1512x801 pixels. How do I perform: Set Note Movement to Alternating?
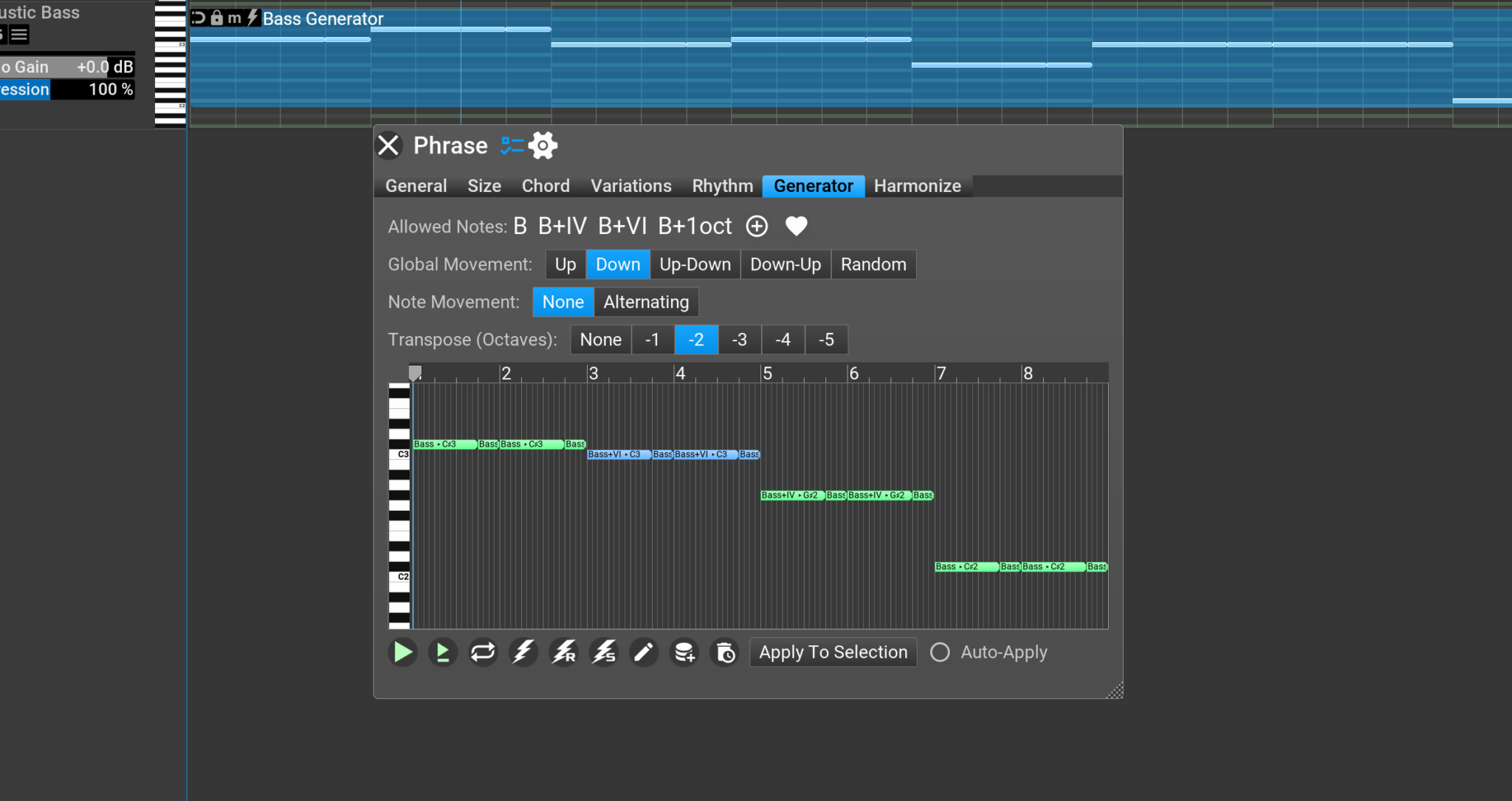tap(646, 301)
